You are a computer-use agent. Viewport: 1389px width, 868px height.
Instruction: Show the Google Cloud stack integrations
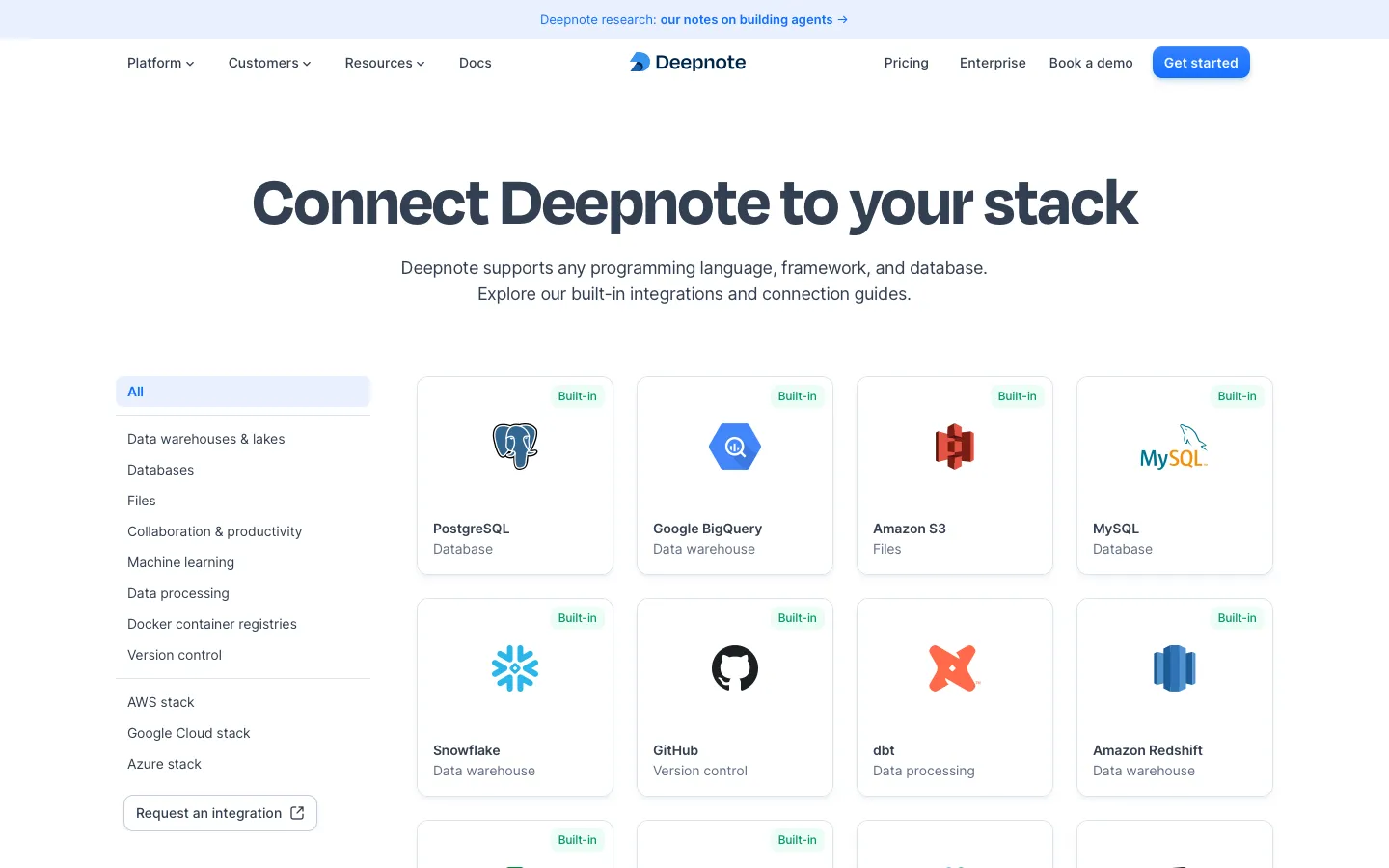[189, 733]
